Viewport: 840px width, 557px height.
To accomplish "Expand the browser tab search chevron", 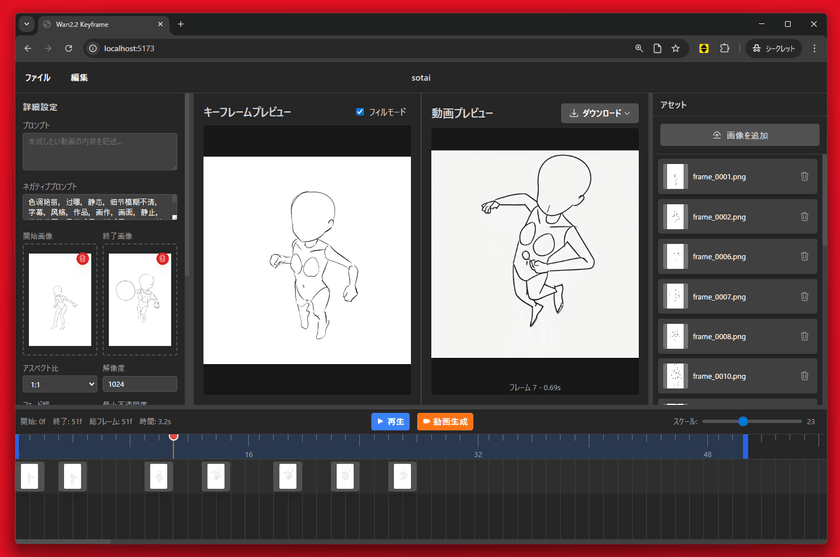I will (26, 23).
